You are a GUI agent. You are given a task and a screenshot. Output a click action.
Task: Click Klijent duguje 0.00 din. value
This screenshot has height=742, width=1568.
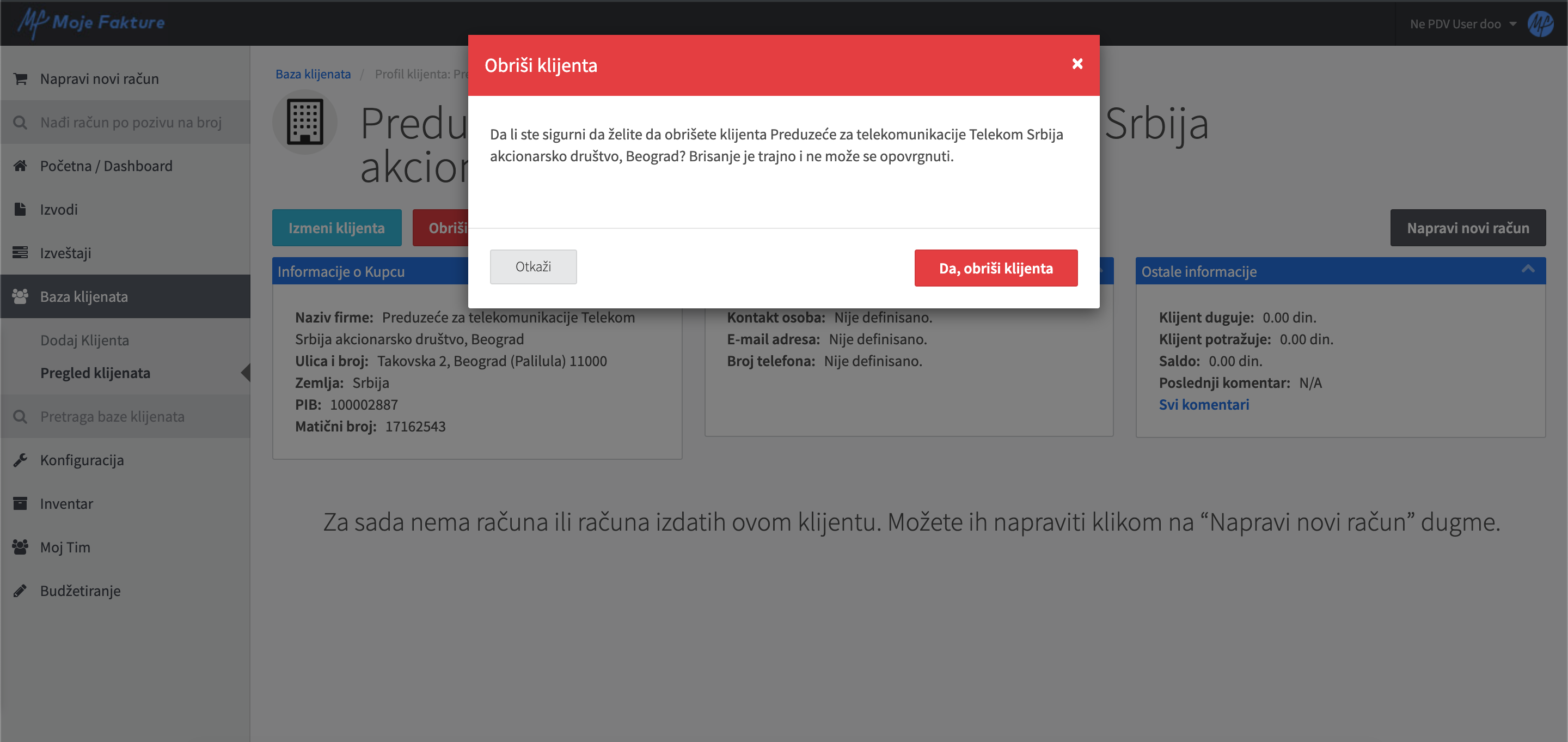(x=1289, y=318)
